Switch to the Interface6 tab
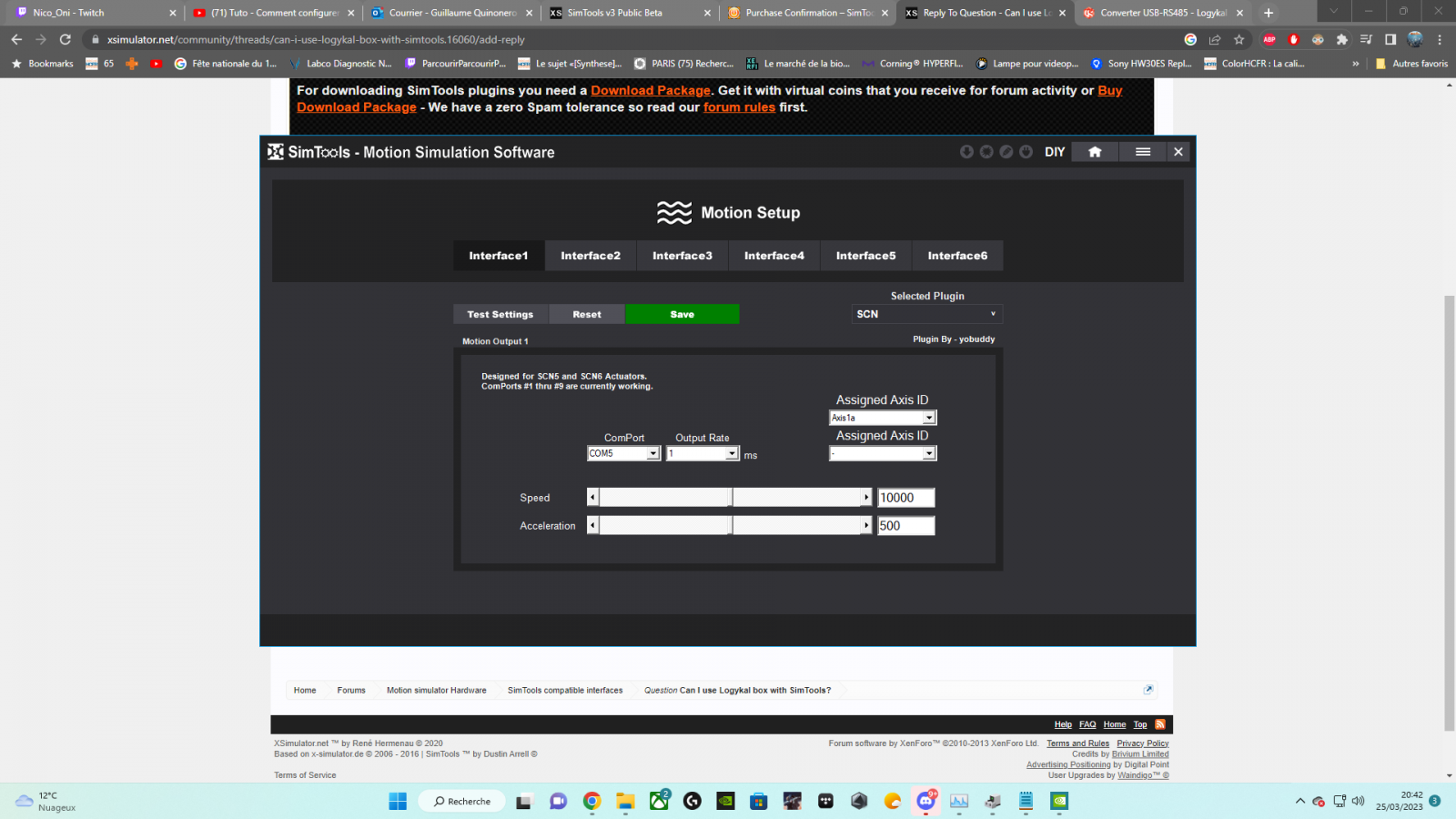Screen dimensions: 1456x819 coord(957,256)
